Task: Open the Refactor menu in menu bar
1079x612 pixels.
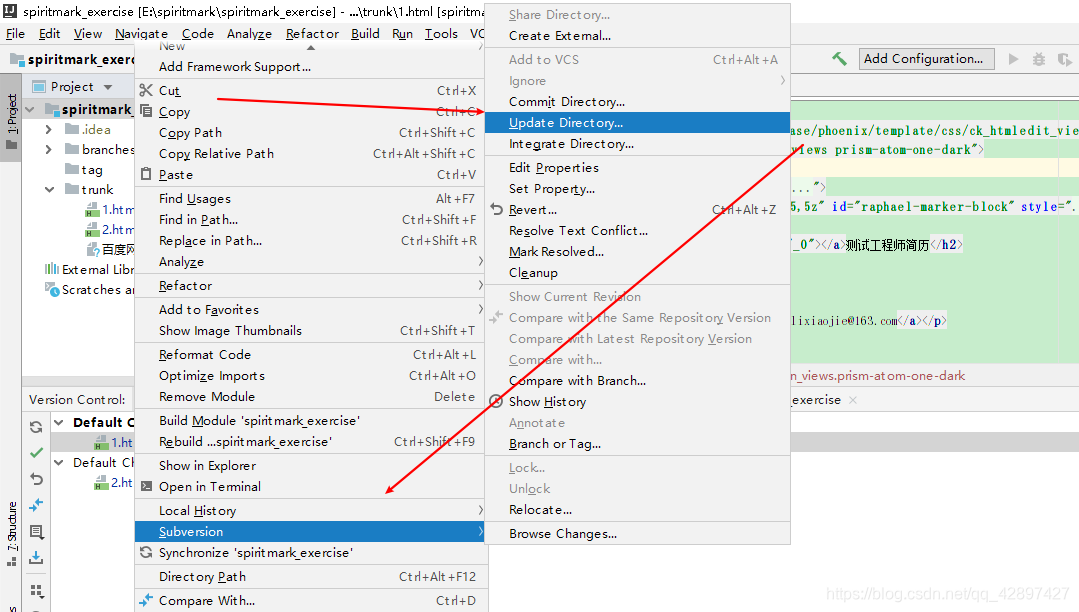Action: point(312,34)
